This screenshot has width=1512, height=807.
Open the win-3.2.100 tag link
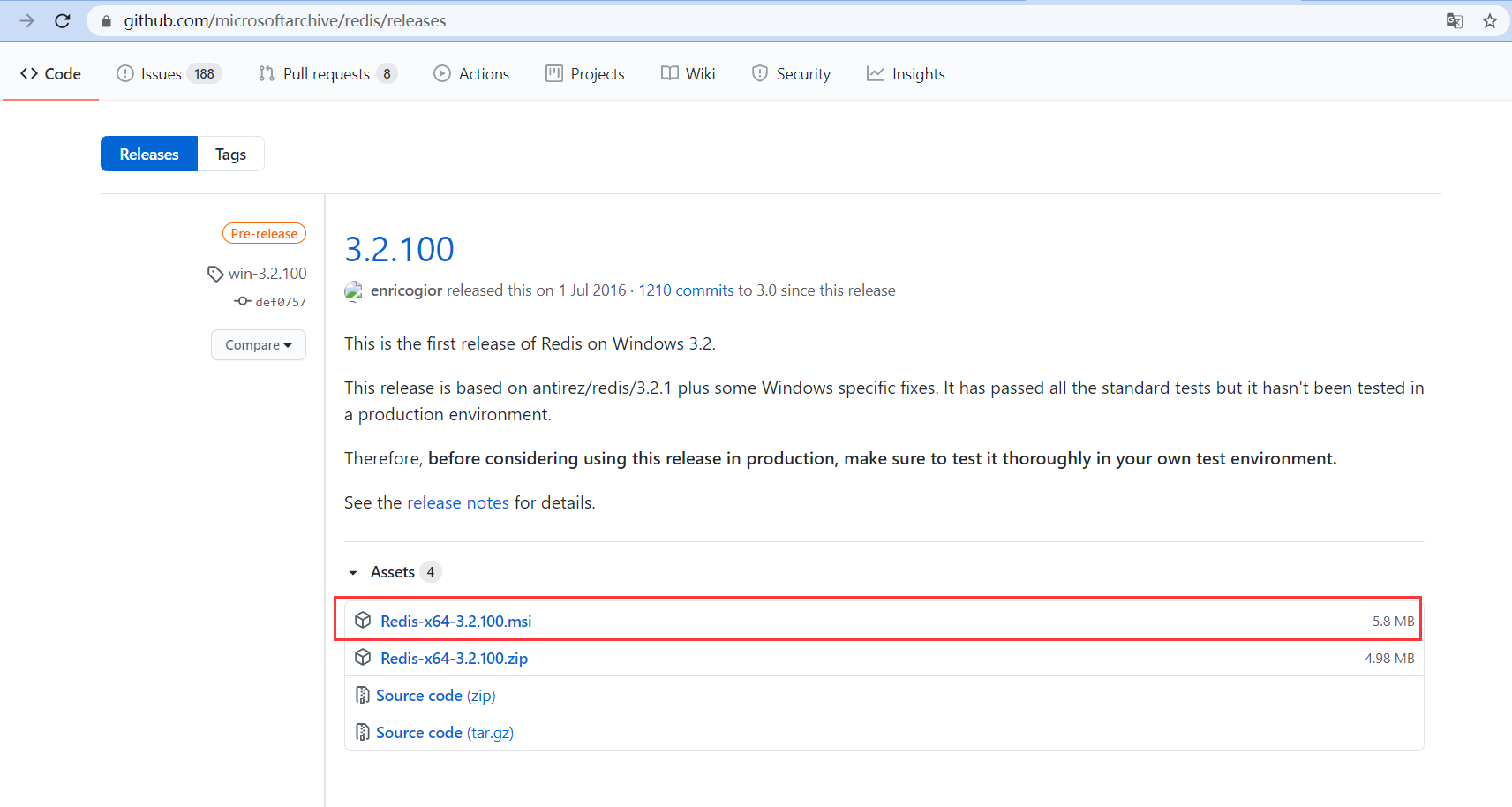[x=267, y=274]
